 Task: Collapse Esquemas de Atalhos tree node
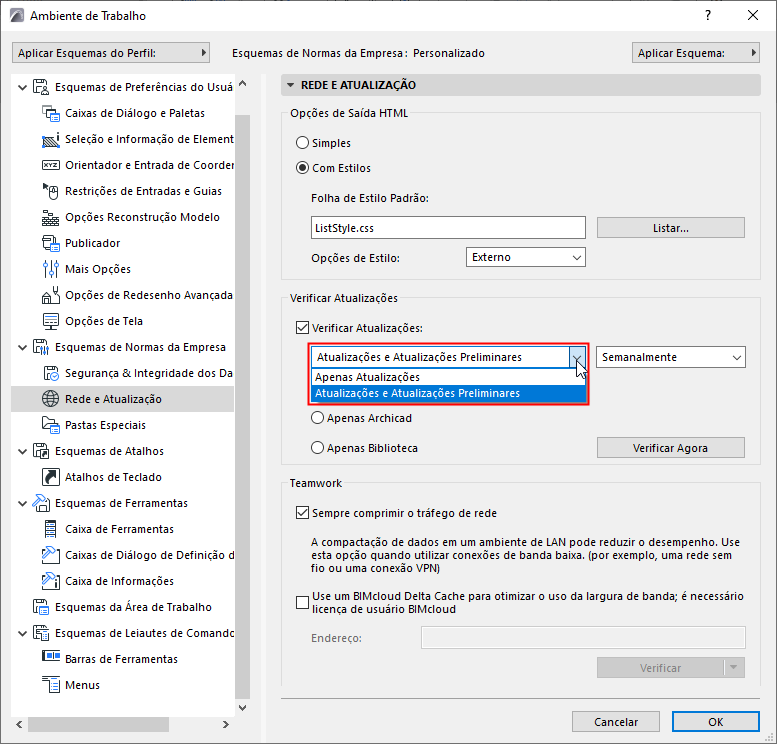tap(22, 452)
